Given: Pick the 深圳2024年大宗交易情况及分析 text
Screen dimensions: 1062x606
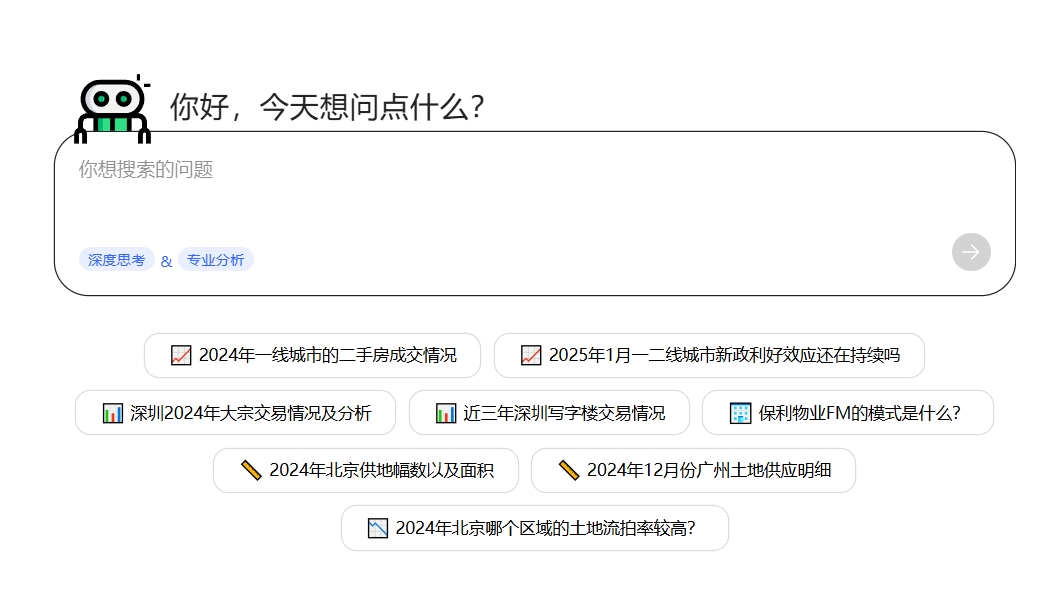Looking at the screenshot, I should [x=250, y=413].
